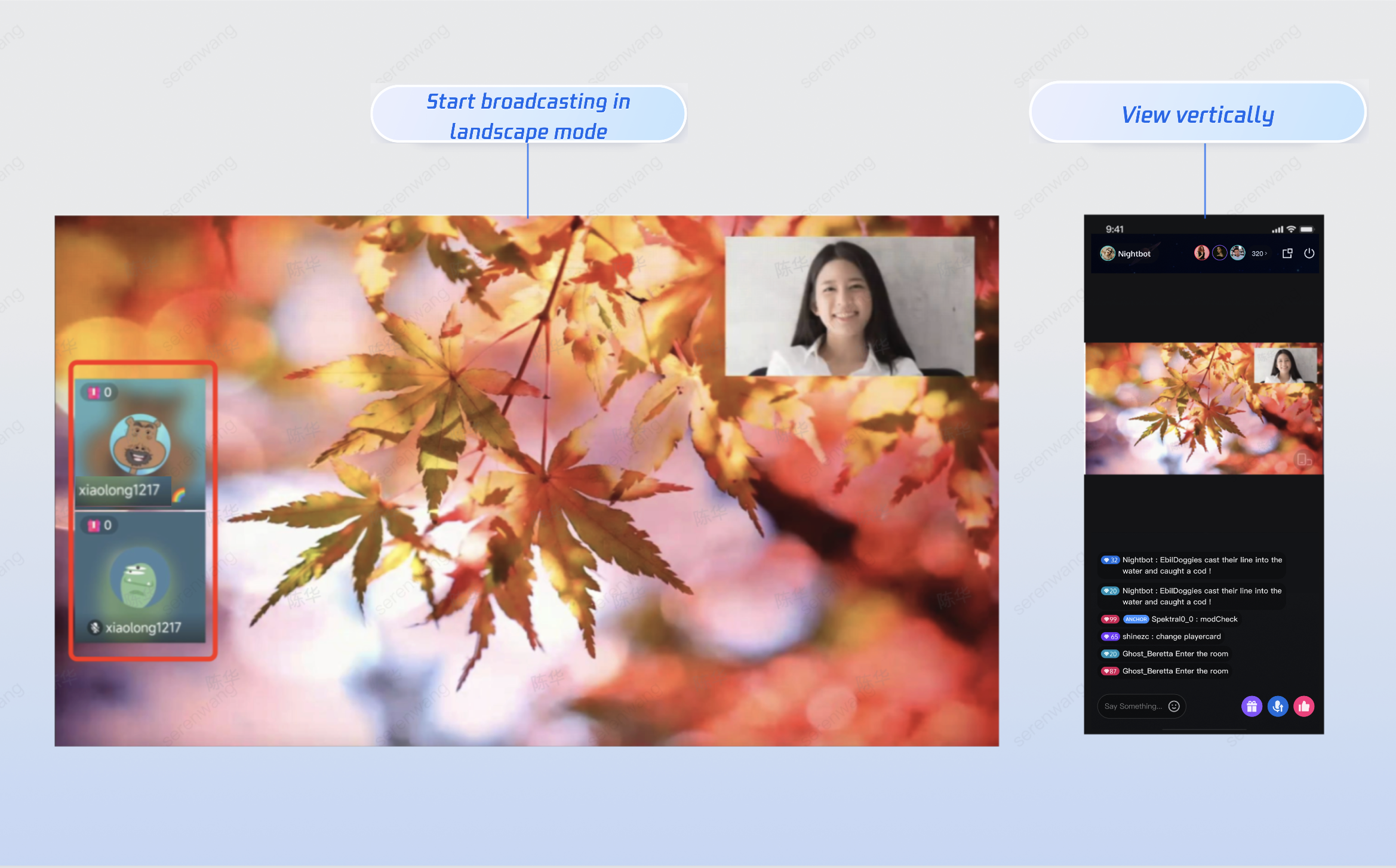
Task: Open the emoji picker smiley icon
Action: (x=1174, y=706)
